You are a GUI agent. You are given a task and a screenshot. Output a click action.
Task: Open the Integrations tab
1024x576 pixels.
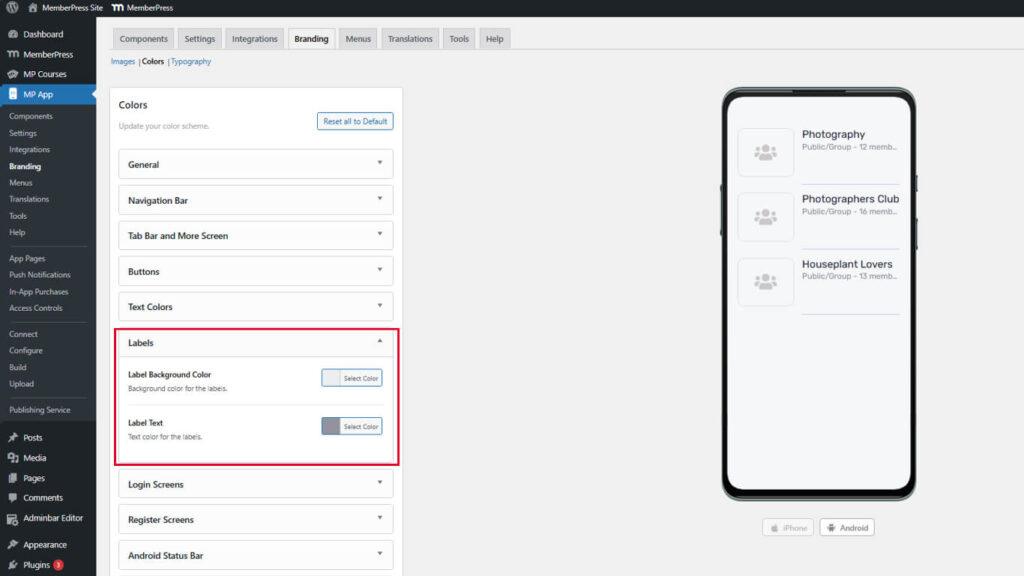pos(254,39)
